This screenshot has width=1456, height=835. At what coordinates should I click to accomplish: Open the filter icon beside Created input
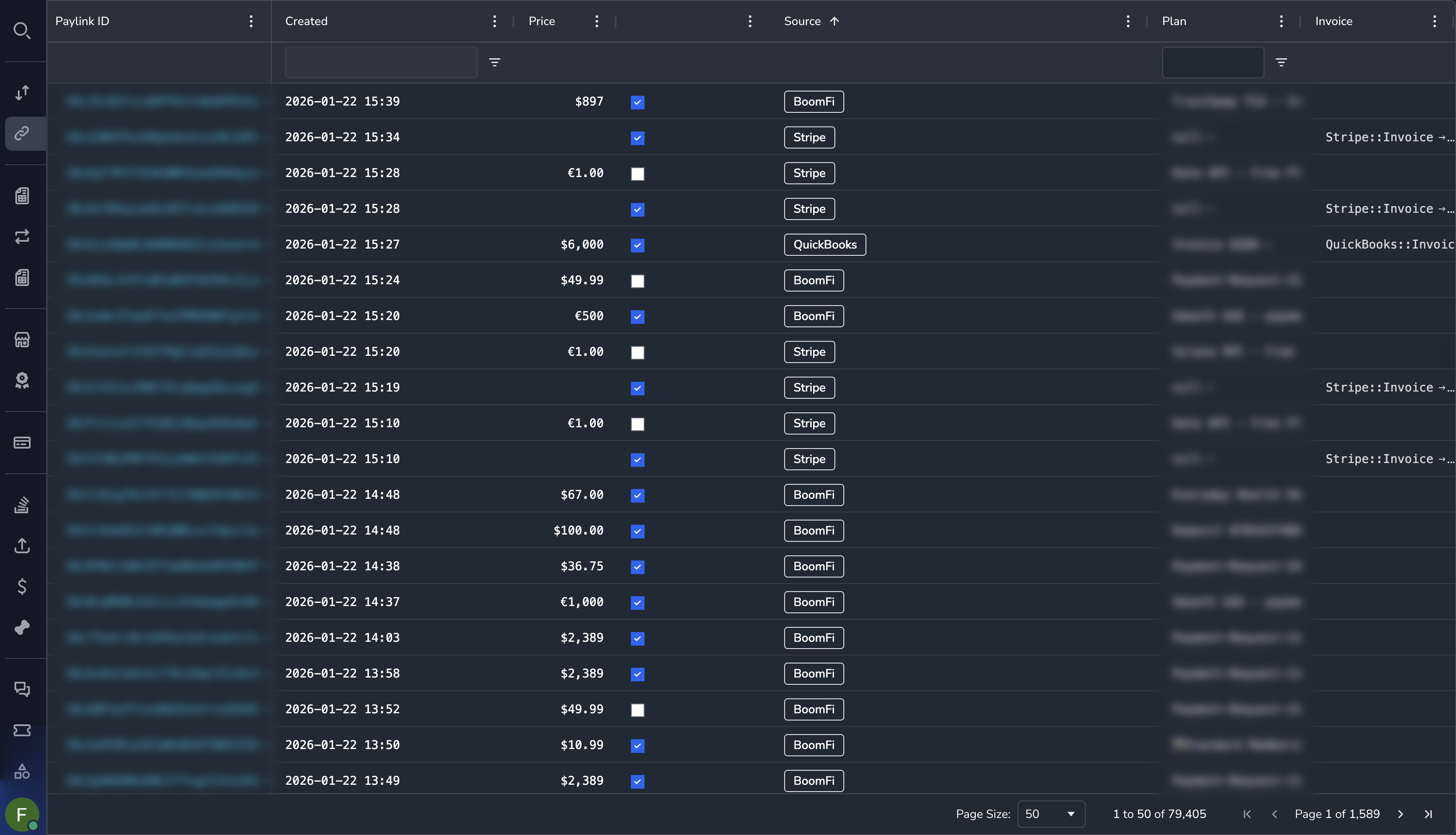pyautogui.click(x=495, y=62)
